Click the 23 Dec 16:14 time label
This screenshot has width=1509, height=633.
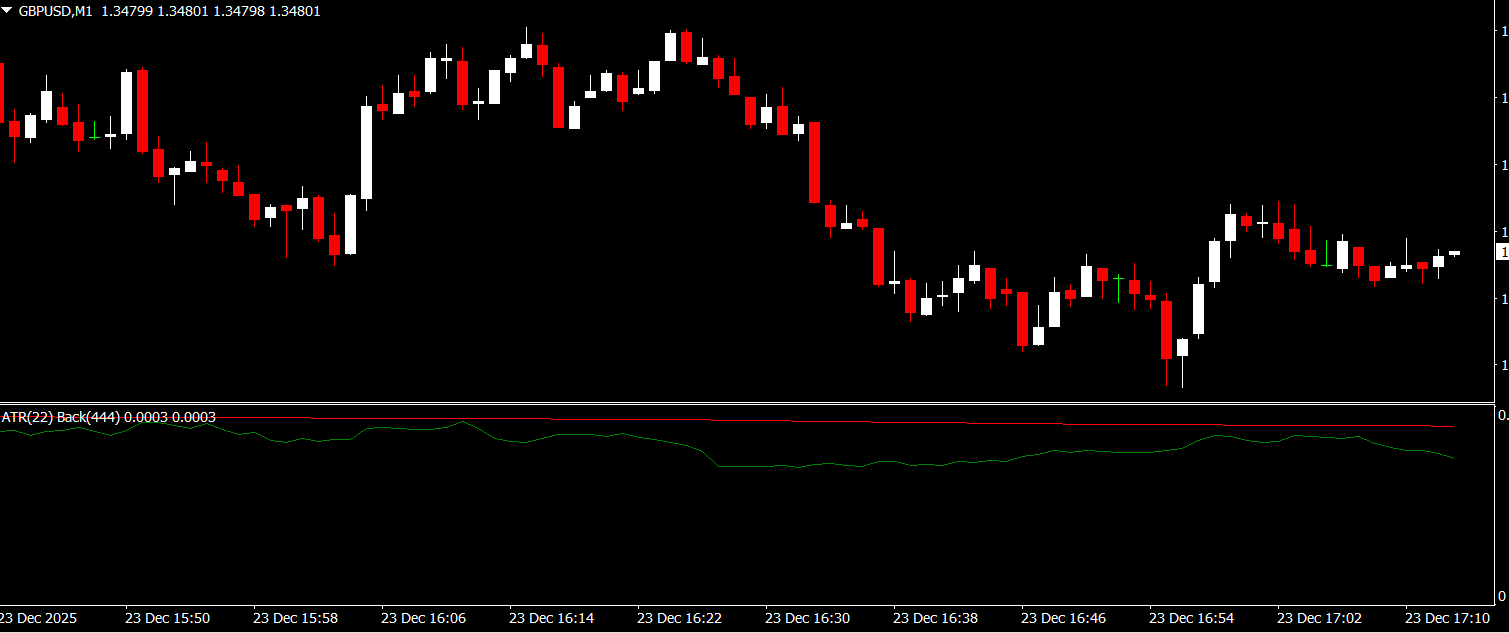(x=551, y=619)
